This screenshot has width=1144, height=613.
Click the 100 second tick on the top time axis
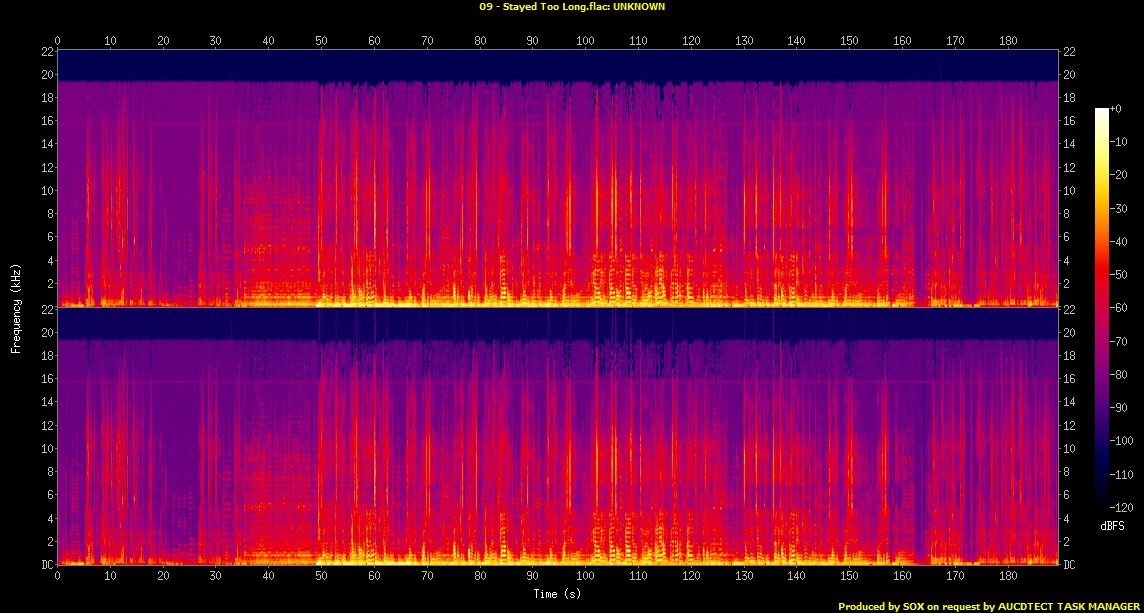585,41
